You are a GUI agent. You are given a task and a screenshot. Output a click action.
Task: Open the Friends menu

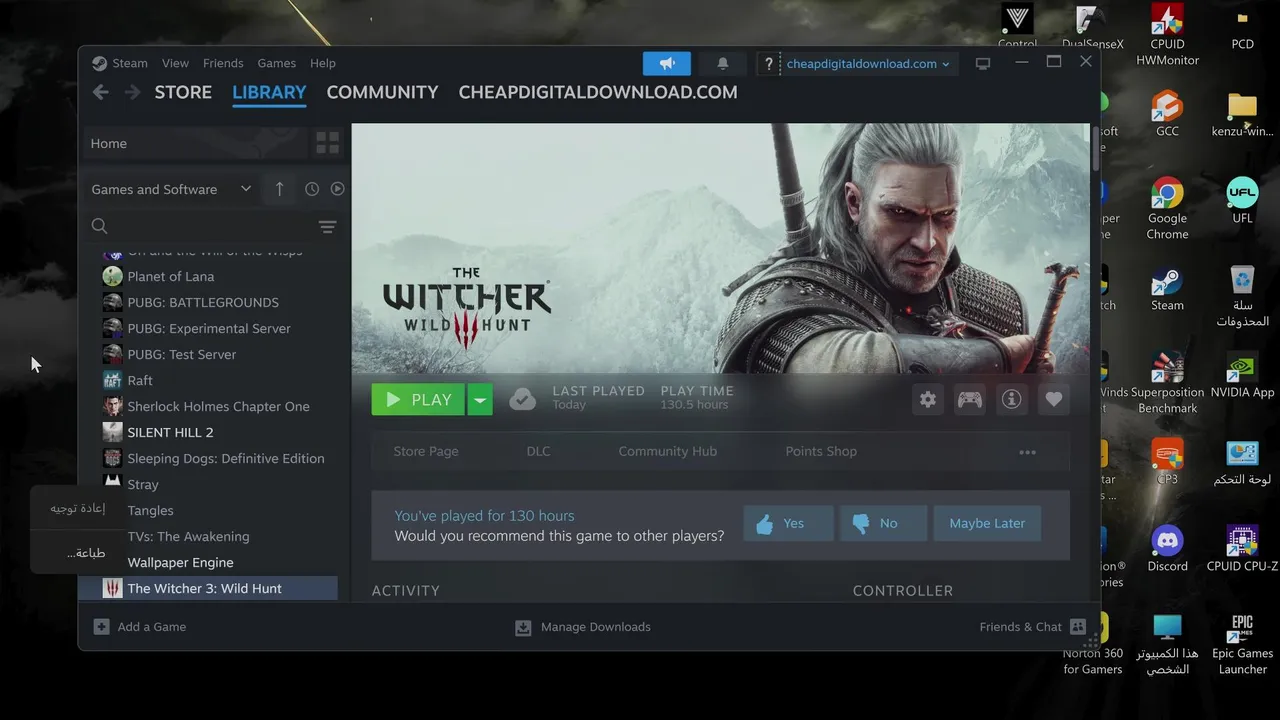point(223,63)
